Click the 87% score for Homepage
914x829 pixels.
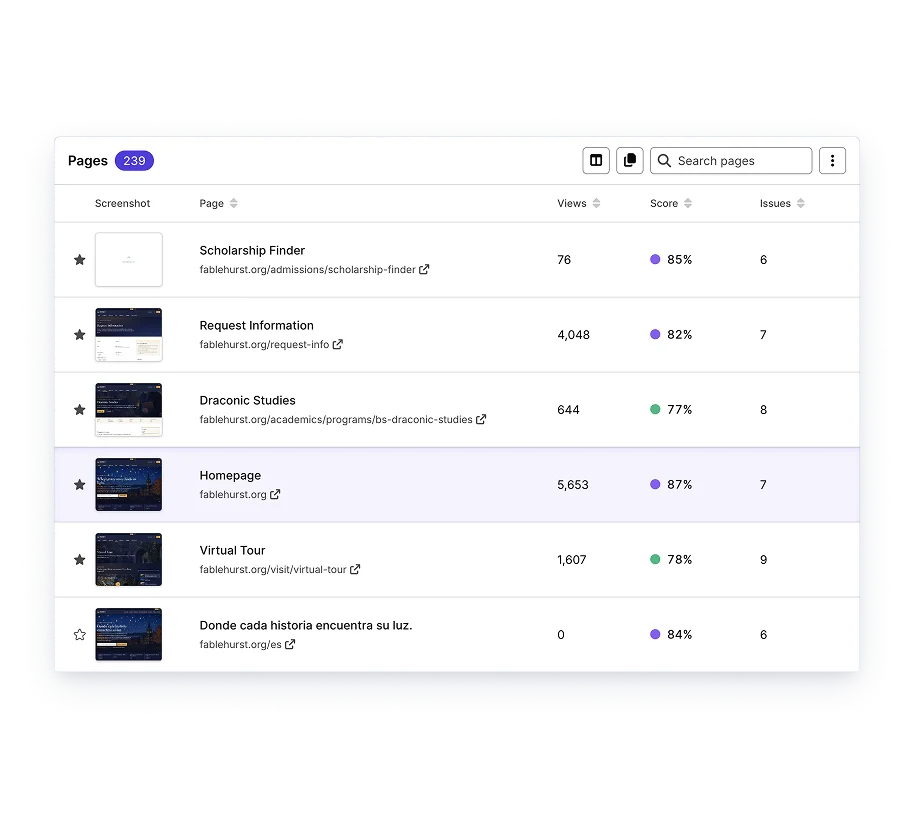click(680, 484)
